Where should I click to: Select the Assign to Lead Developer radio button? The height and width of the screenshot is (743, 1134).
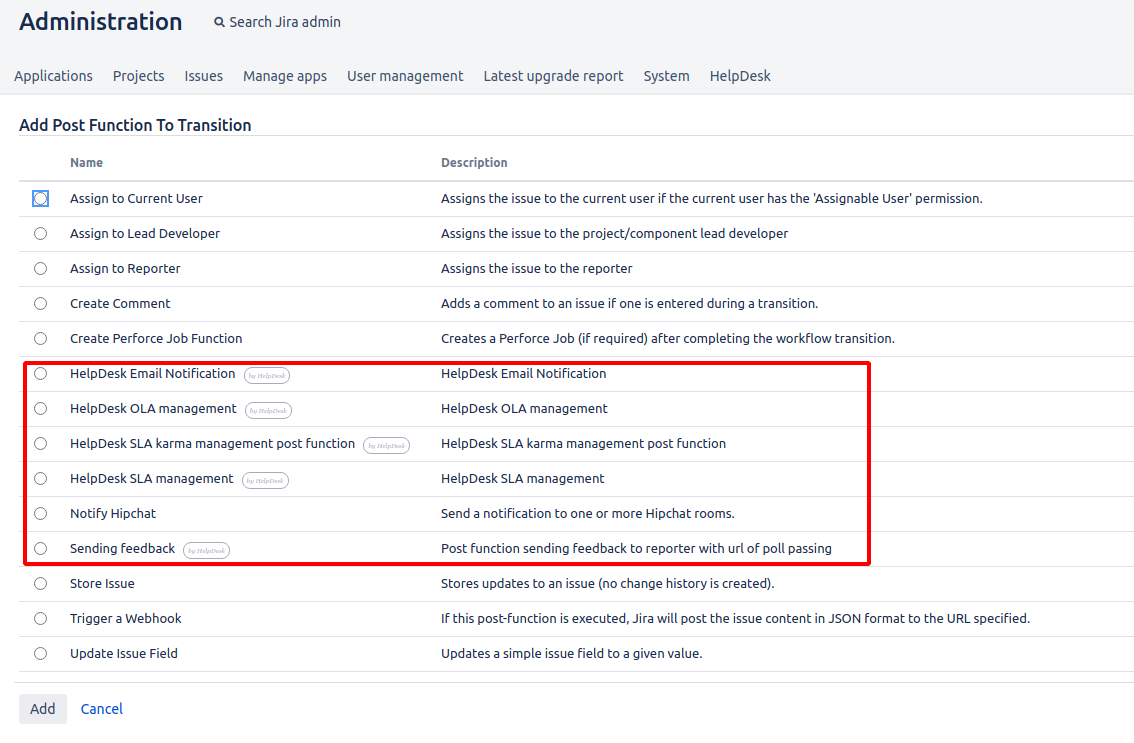click(40, 234)
